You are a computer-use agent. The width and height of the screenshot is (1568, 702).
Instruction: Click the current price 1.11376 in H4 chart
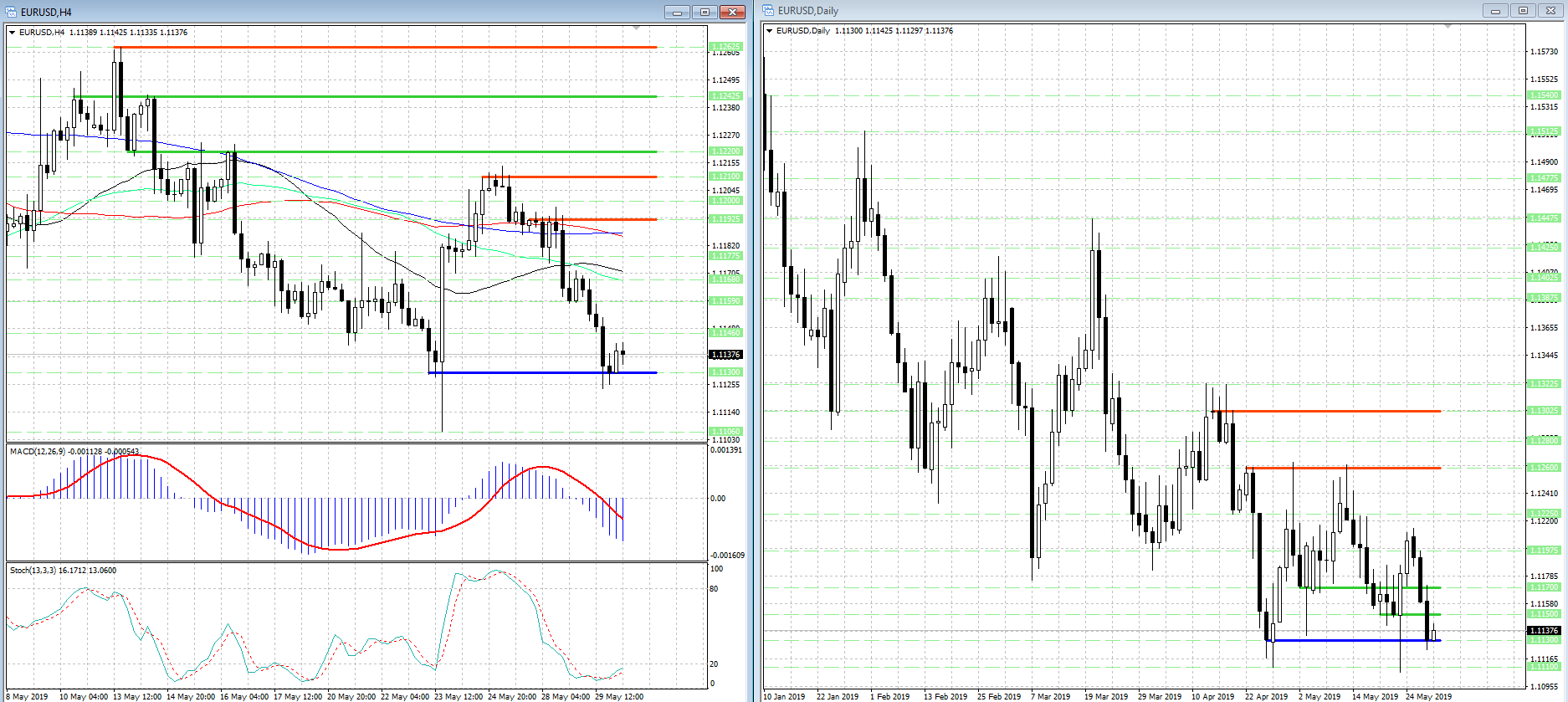(x=725, y=355)
